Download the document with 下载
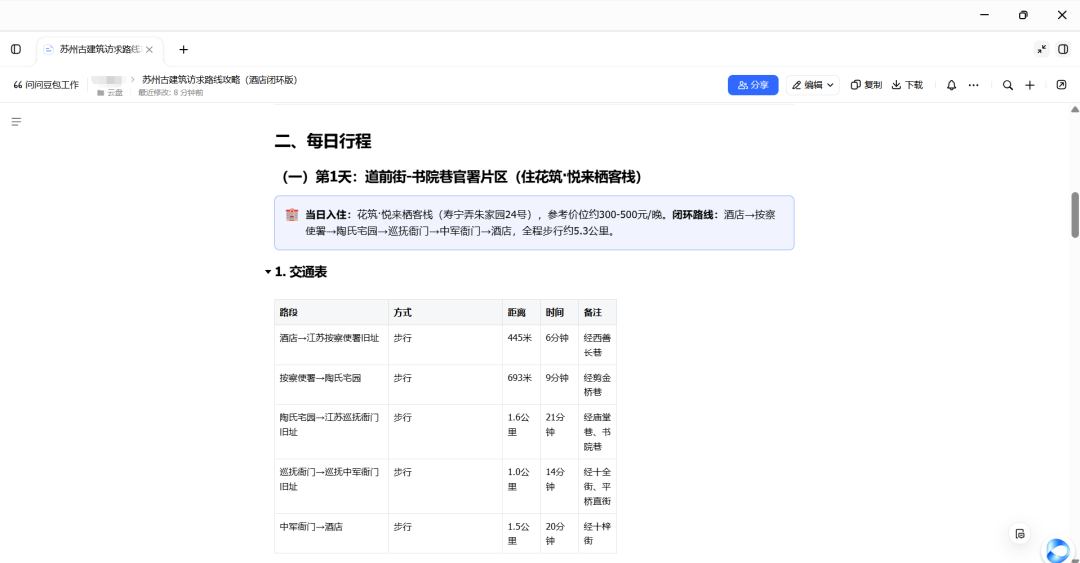1080x563 pixels. 907,85
